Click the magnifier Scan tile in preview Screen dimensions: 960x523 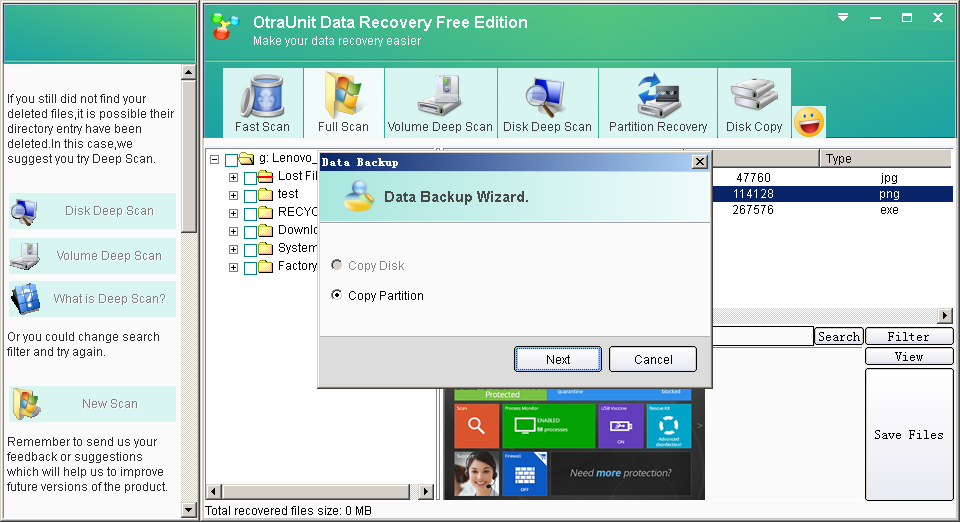pyautogui.click(x=476, y=426)
